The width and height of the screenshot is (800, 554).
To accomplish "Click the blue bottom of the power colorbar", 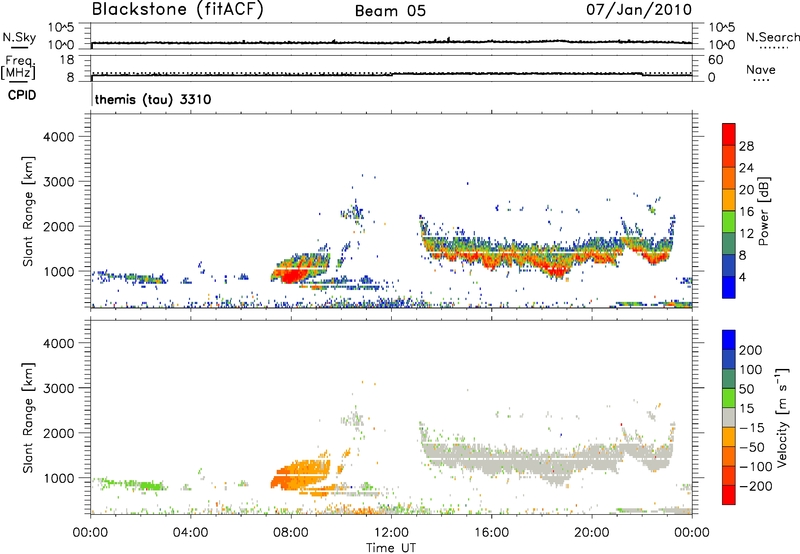I will click(x=729, y=288).
